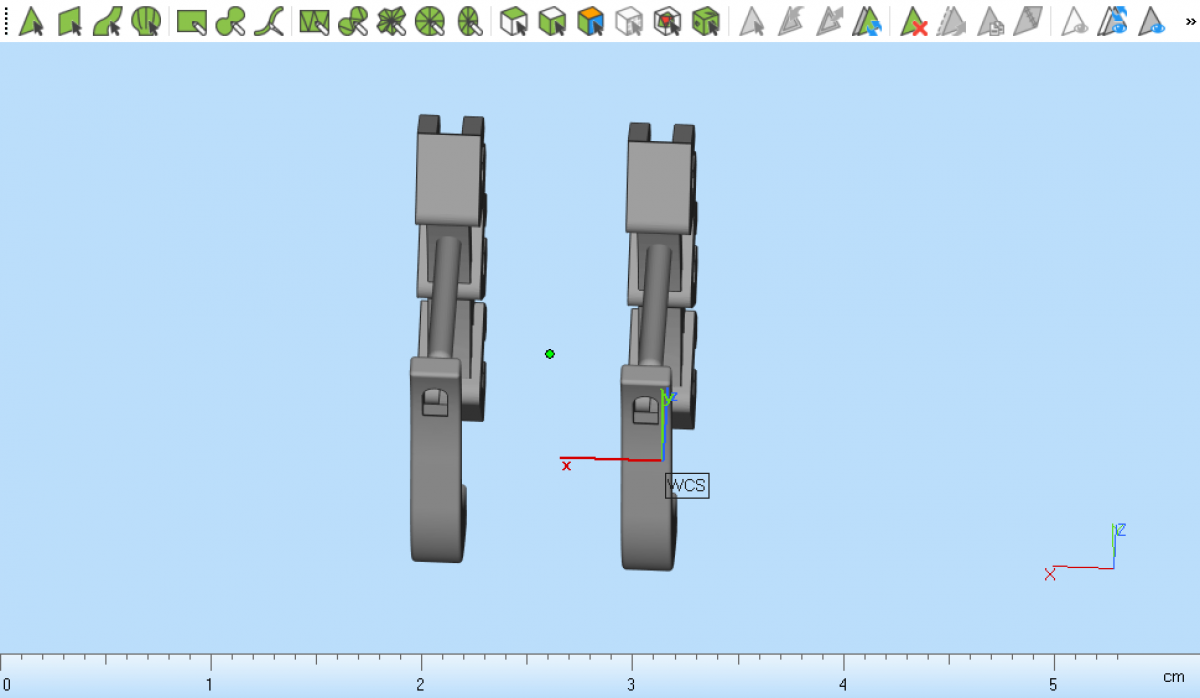The height and width of the screenshot is (698, 1200).
Task: Activate the green rectangle brush tool
Action: 191,21
